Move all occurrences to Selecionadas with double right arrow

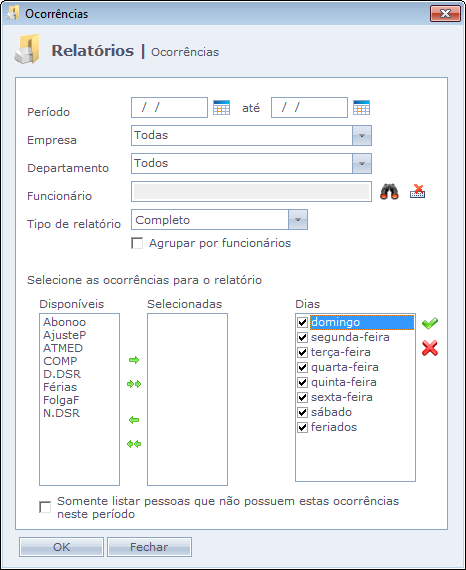point(134,384)
